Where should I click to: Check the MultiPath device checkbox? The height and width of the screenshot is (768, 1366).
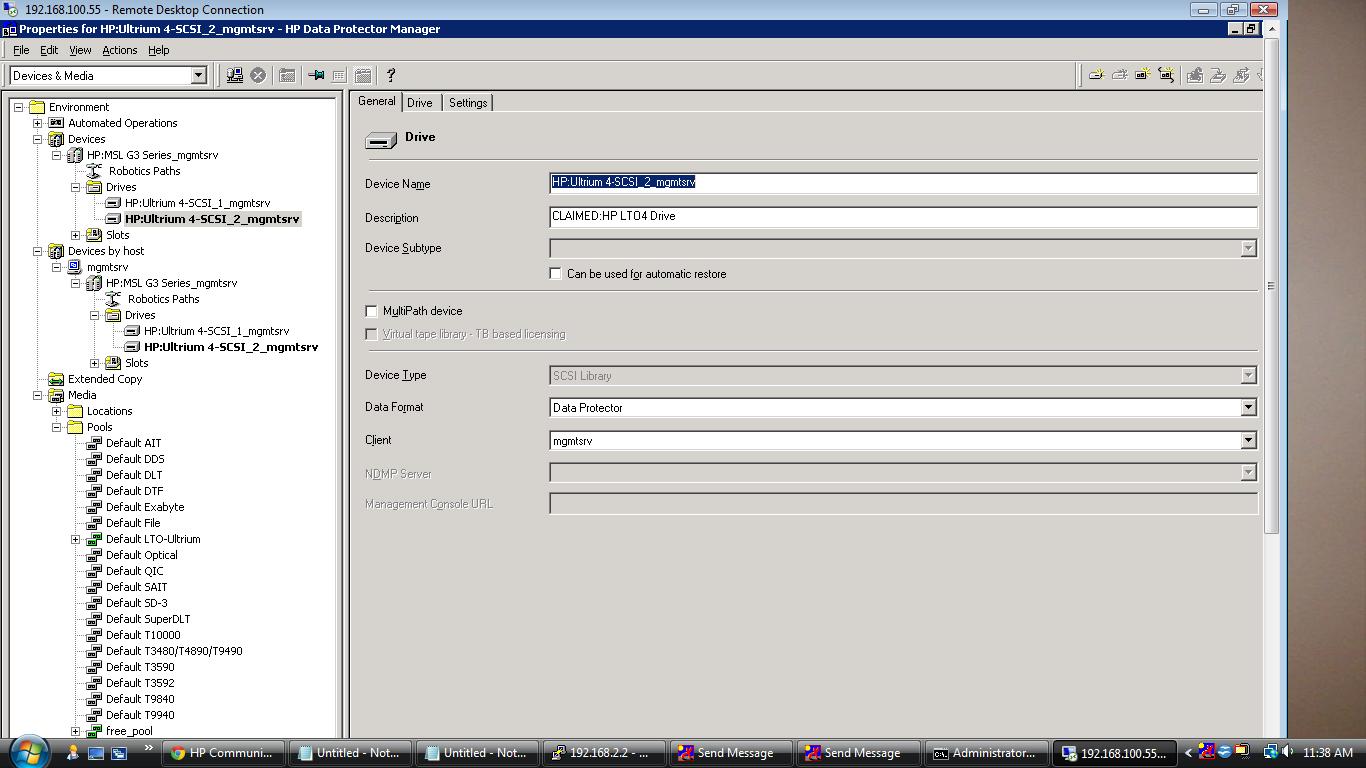(371, 311)
